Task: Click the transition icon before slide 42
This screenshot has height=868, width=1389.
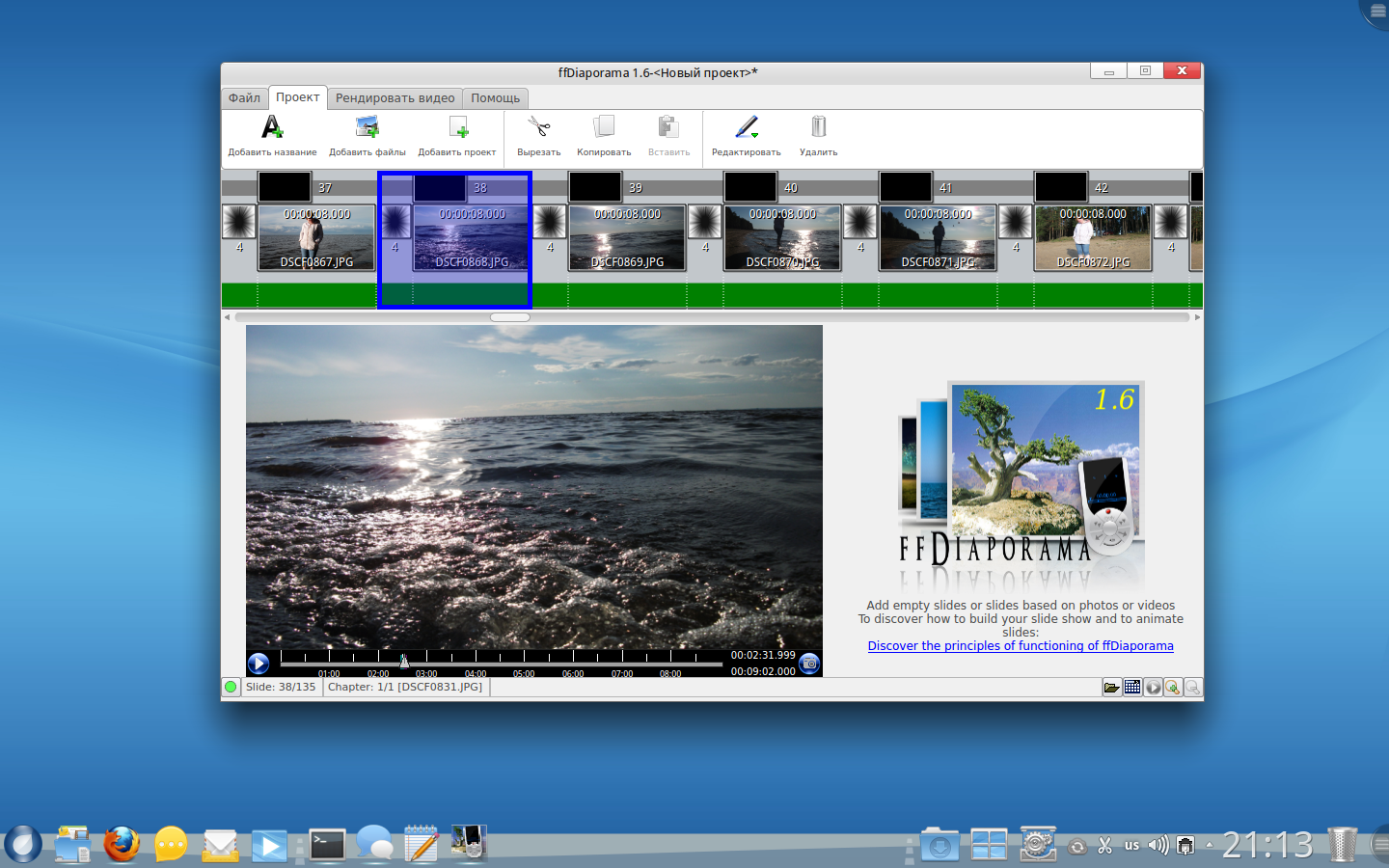Action: [1016, 222]
